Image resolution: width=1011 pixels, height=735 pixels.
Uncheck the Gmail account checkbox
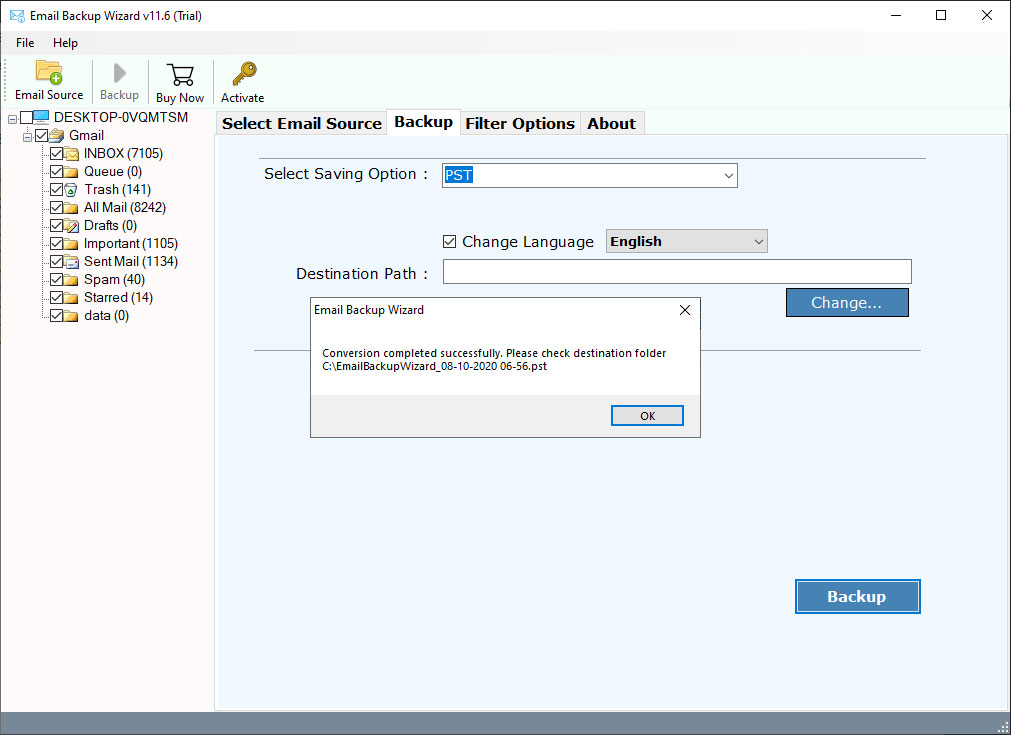42,135
